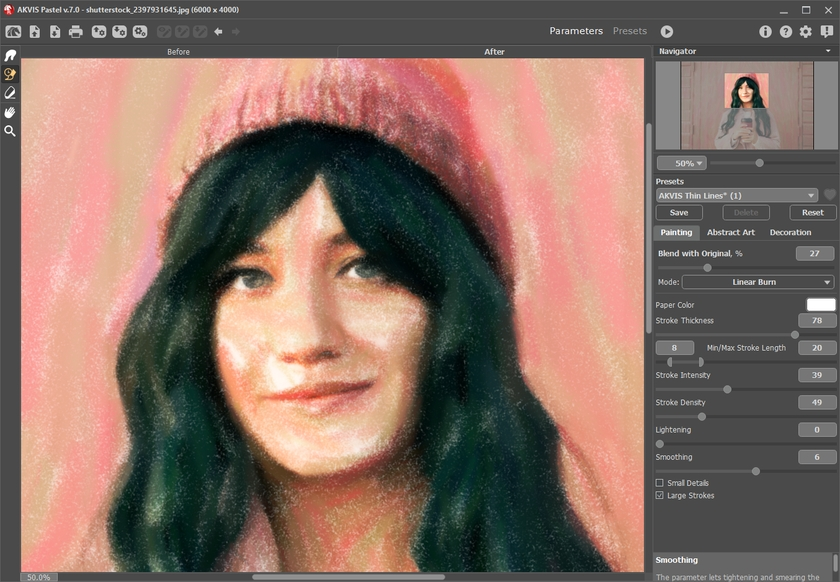Open the Linear Burn mode dropdown
This screenshot has width=840, height=582.
[x=757, y=282]
